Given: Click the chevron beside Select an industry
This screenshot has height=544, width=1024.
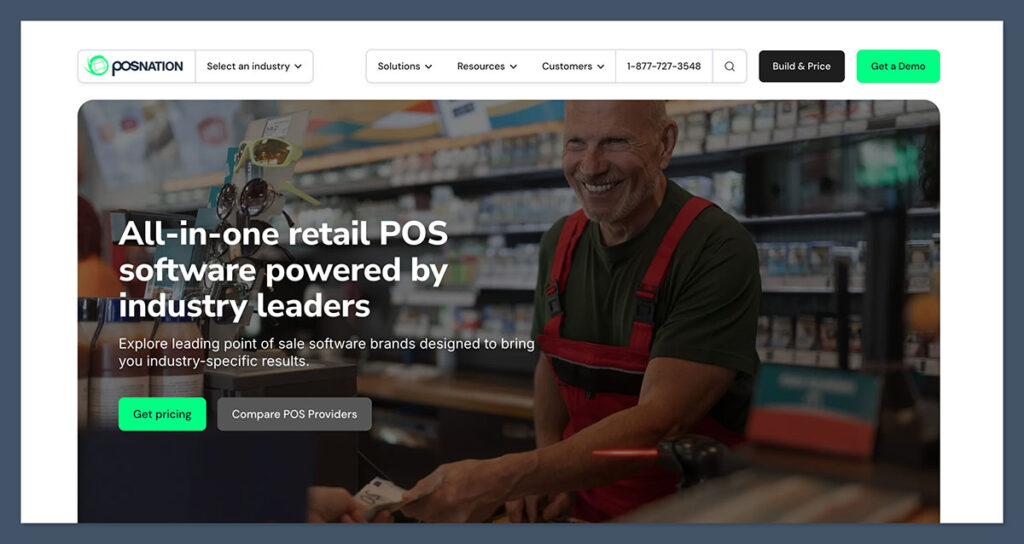Looking at the screenshot, I should (298, 67).
